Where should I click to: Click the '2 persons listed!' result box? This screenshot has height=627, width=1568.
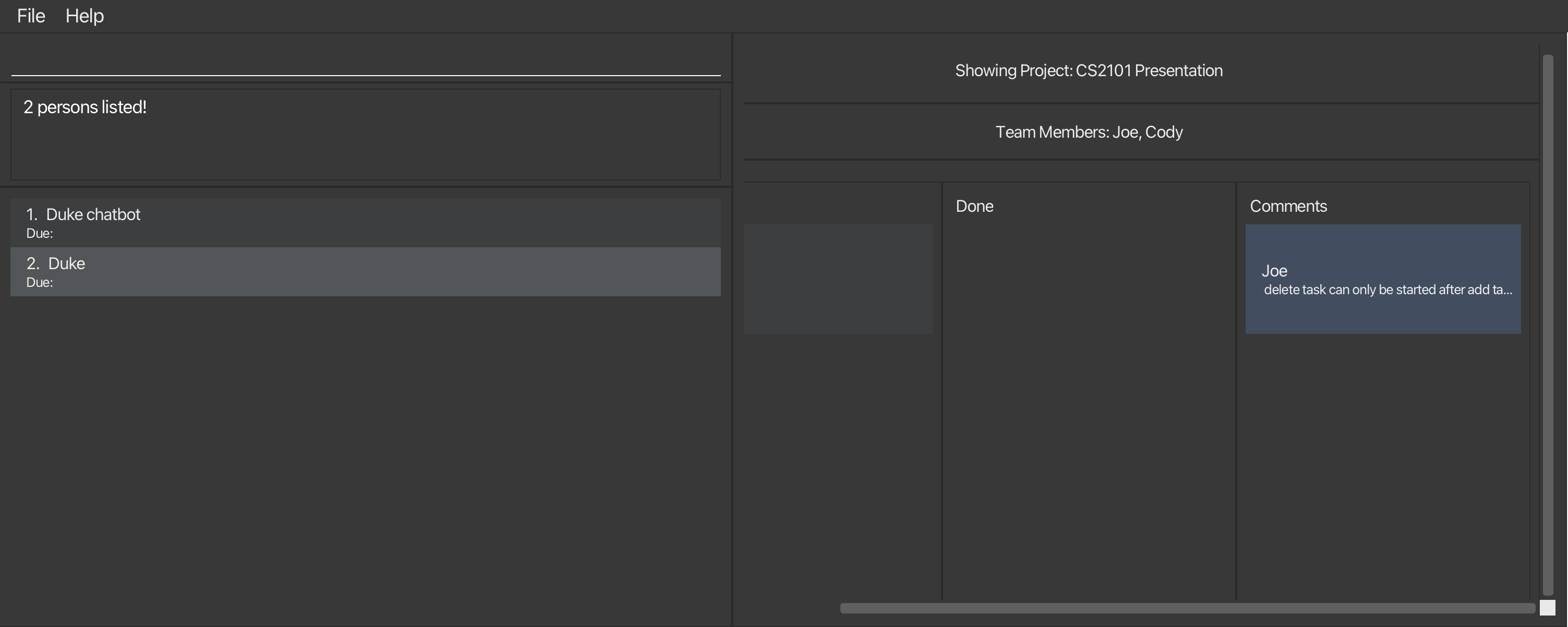[x=365, y=135]
